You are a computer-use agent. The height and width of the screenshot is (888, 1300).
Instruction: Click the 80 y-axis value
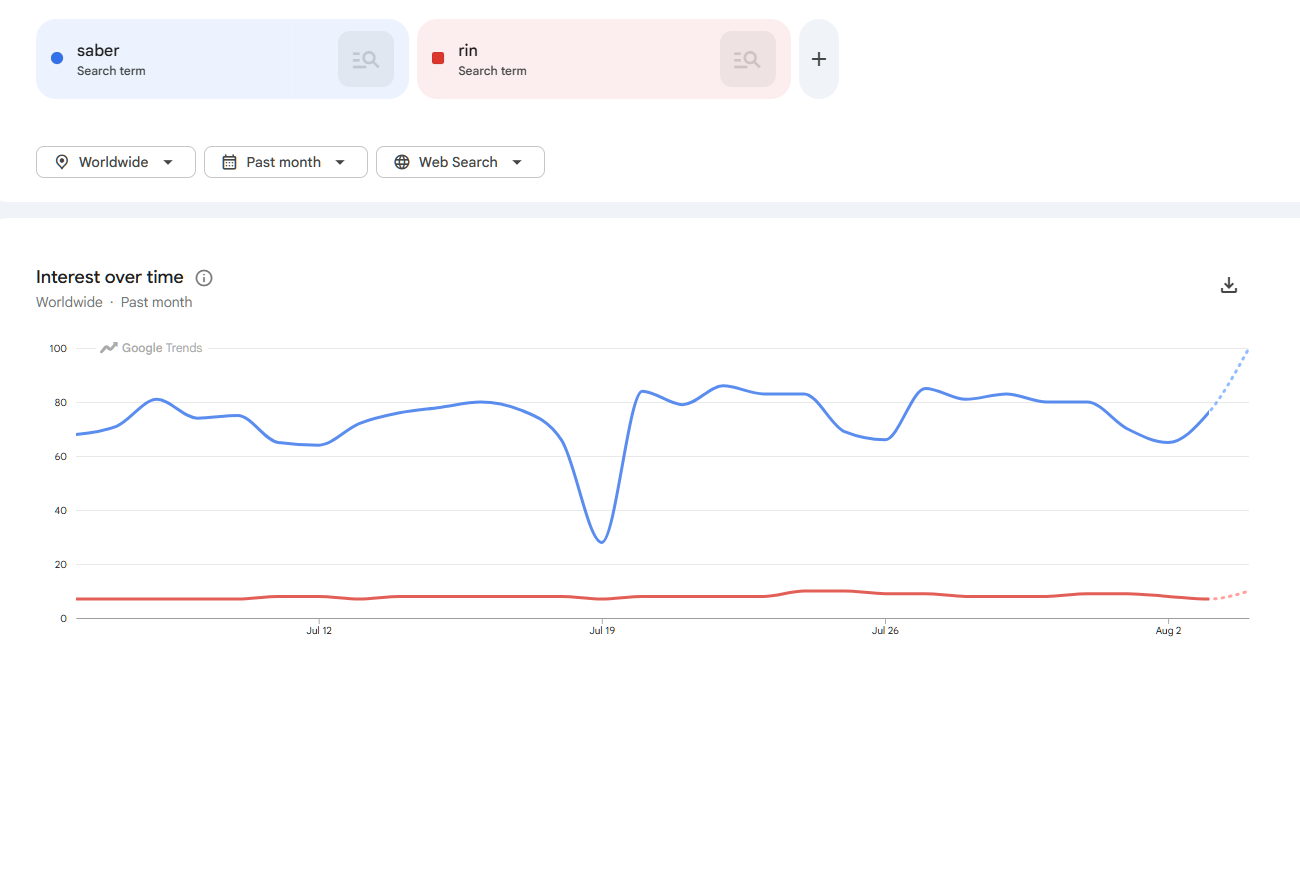[x=60, y=402]
